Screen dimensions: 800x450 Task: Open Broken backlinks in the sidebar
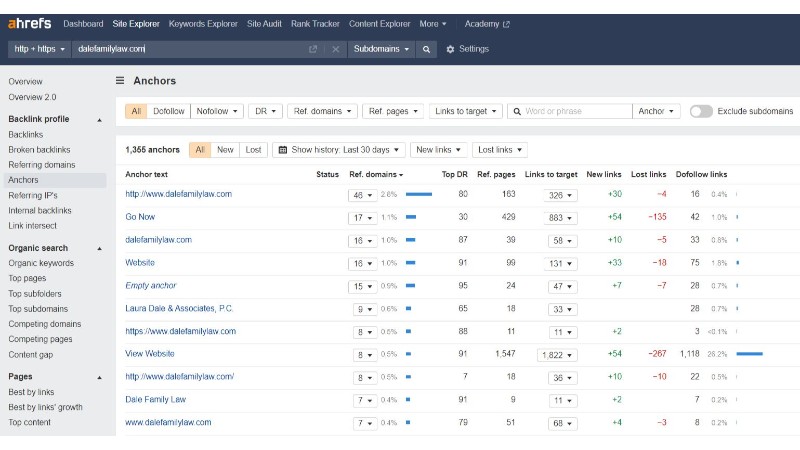pyautogui.click(x=39, y=149)
